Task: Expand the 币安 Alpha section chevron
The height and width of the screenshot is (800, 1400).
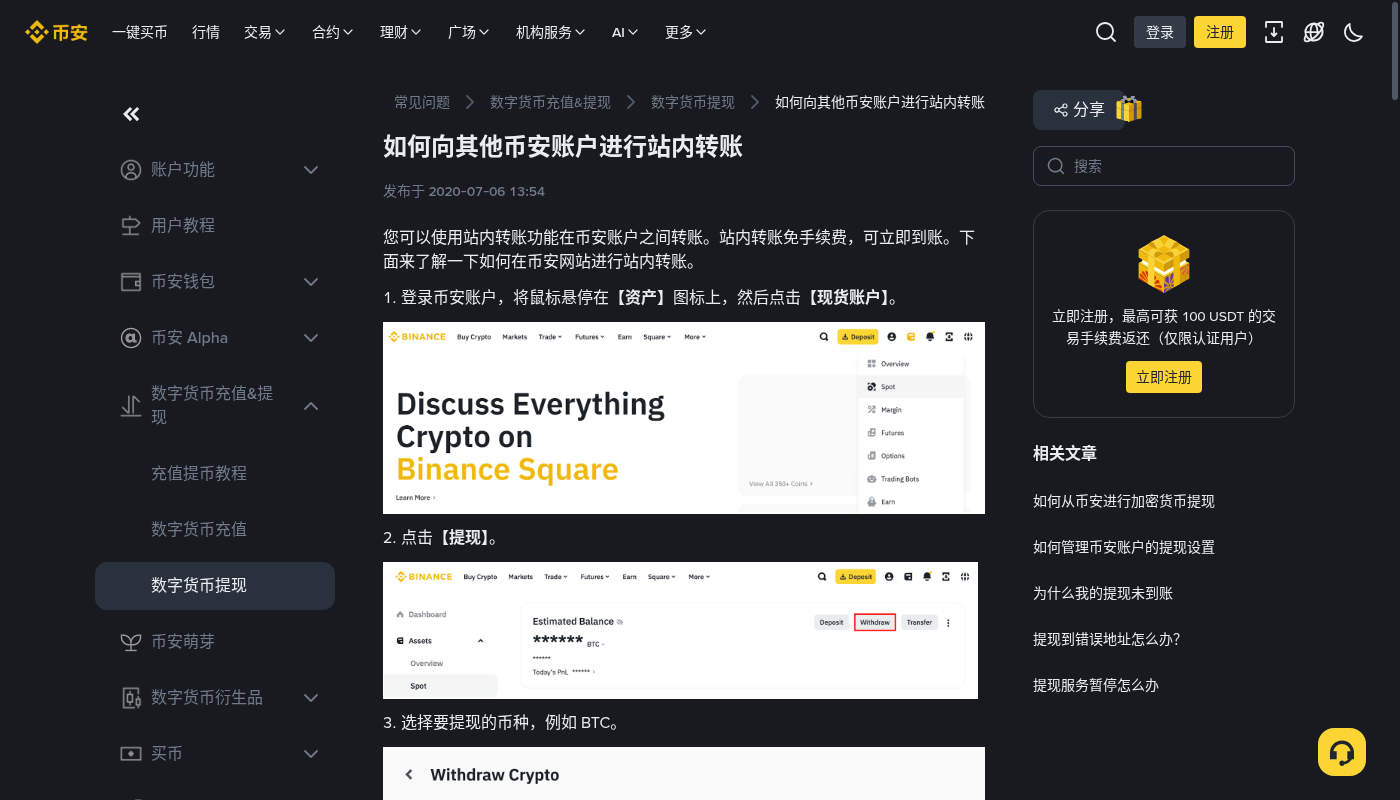Action: (x=311, y=338)
